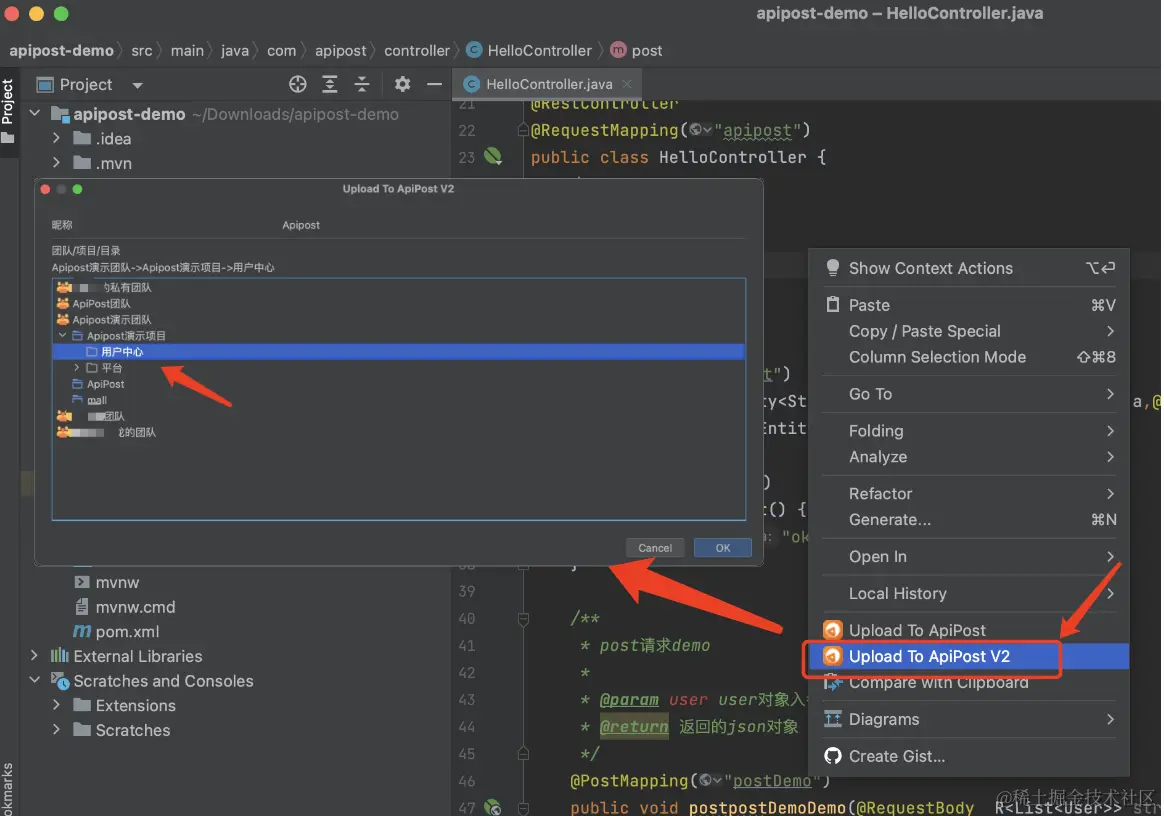The width and height of the screenshot is (1164, 816).
Task: Open the Project view dropdown arrow
Action: (x=137, y=85)
